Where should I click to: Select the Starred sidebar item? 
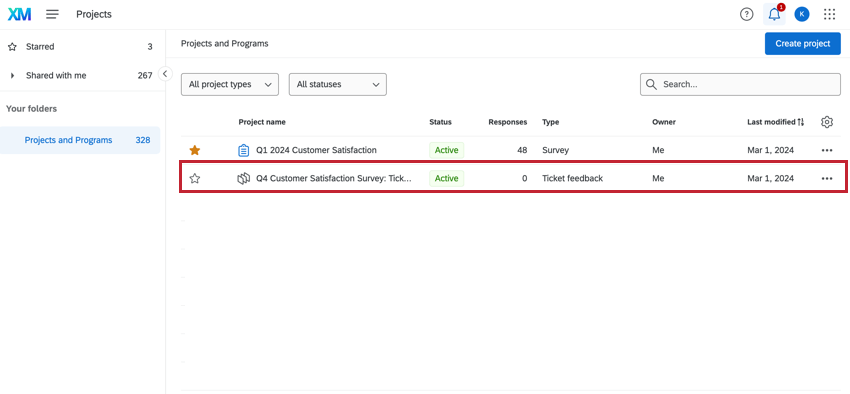(x=80, y=47)
